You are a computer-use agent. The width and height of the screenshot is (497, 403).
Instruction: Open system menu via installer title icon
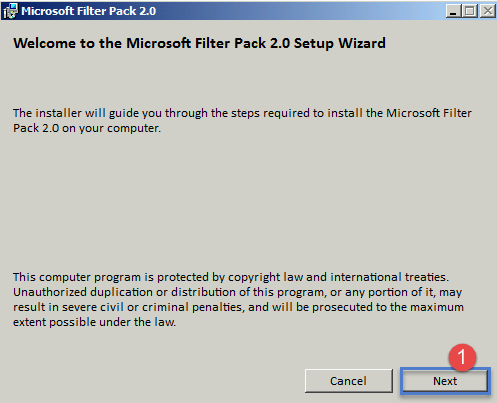click(10, 11)
